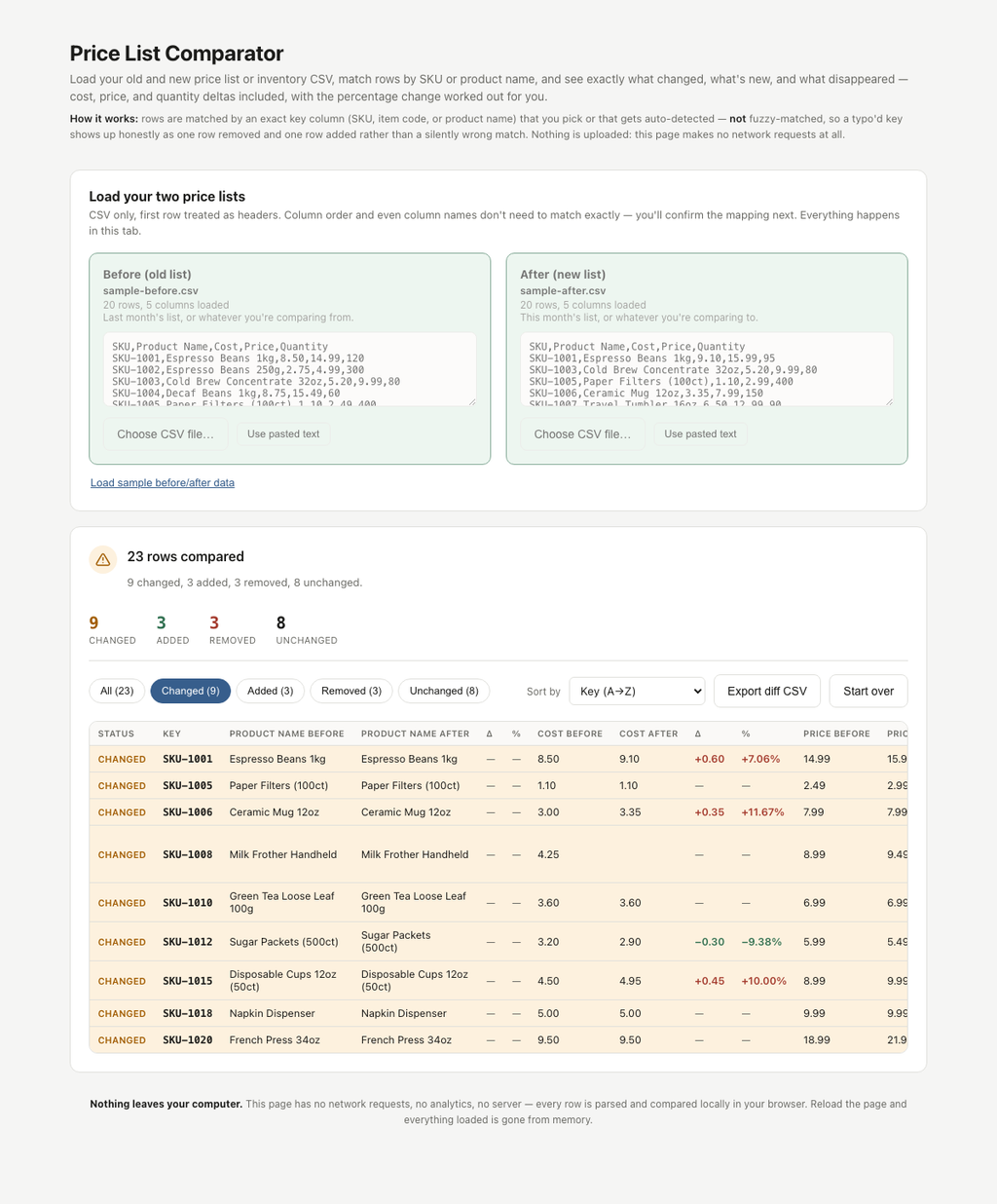The image size is (997, 1204).
Task: Open Load sample before/after data link
Action: (x=163, y=482)
